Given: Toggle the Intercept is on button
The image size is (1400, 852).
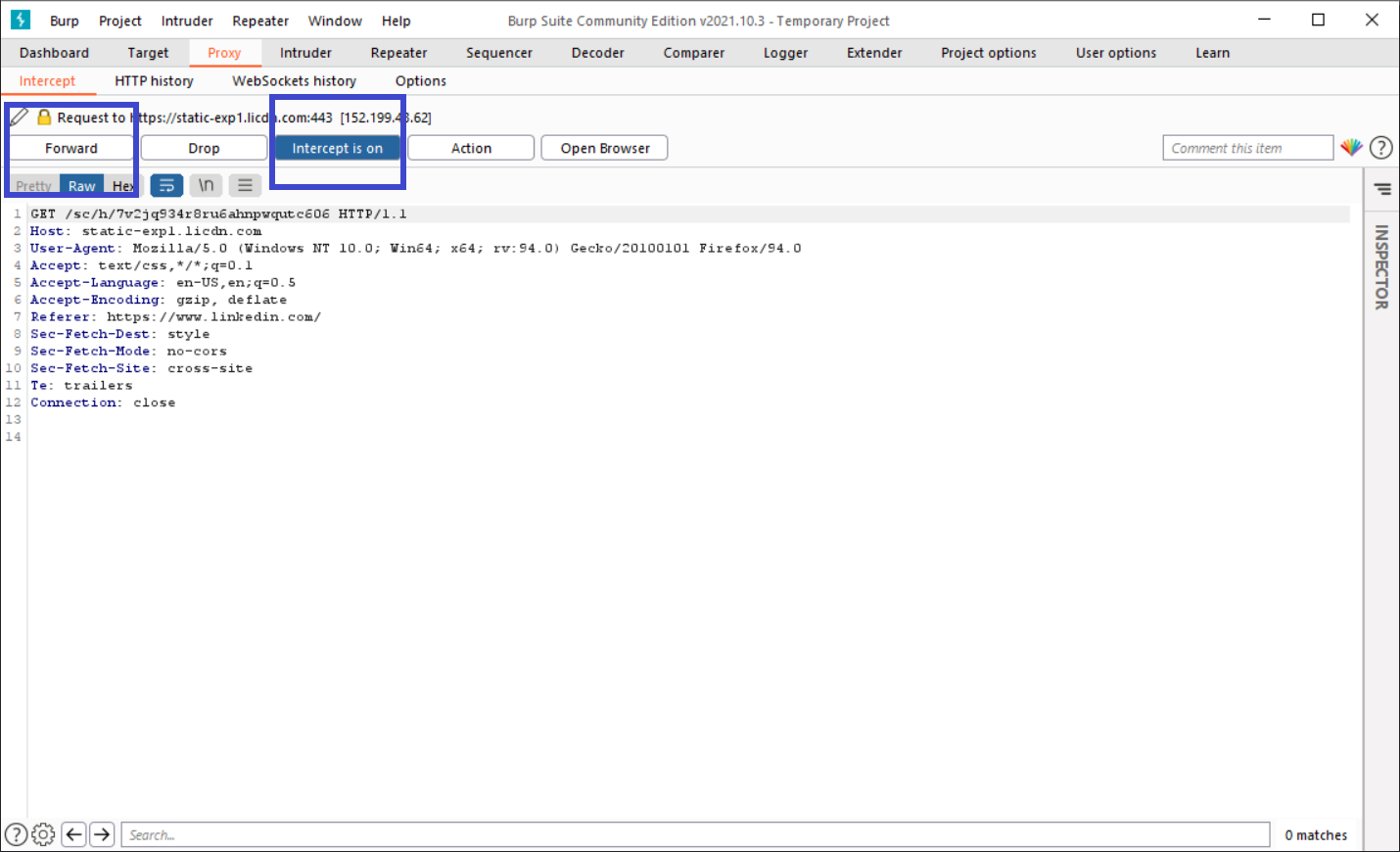Looking at the screenshot, I should (x=337, y=148).
